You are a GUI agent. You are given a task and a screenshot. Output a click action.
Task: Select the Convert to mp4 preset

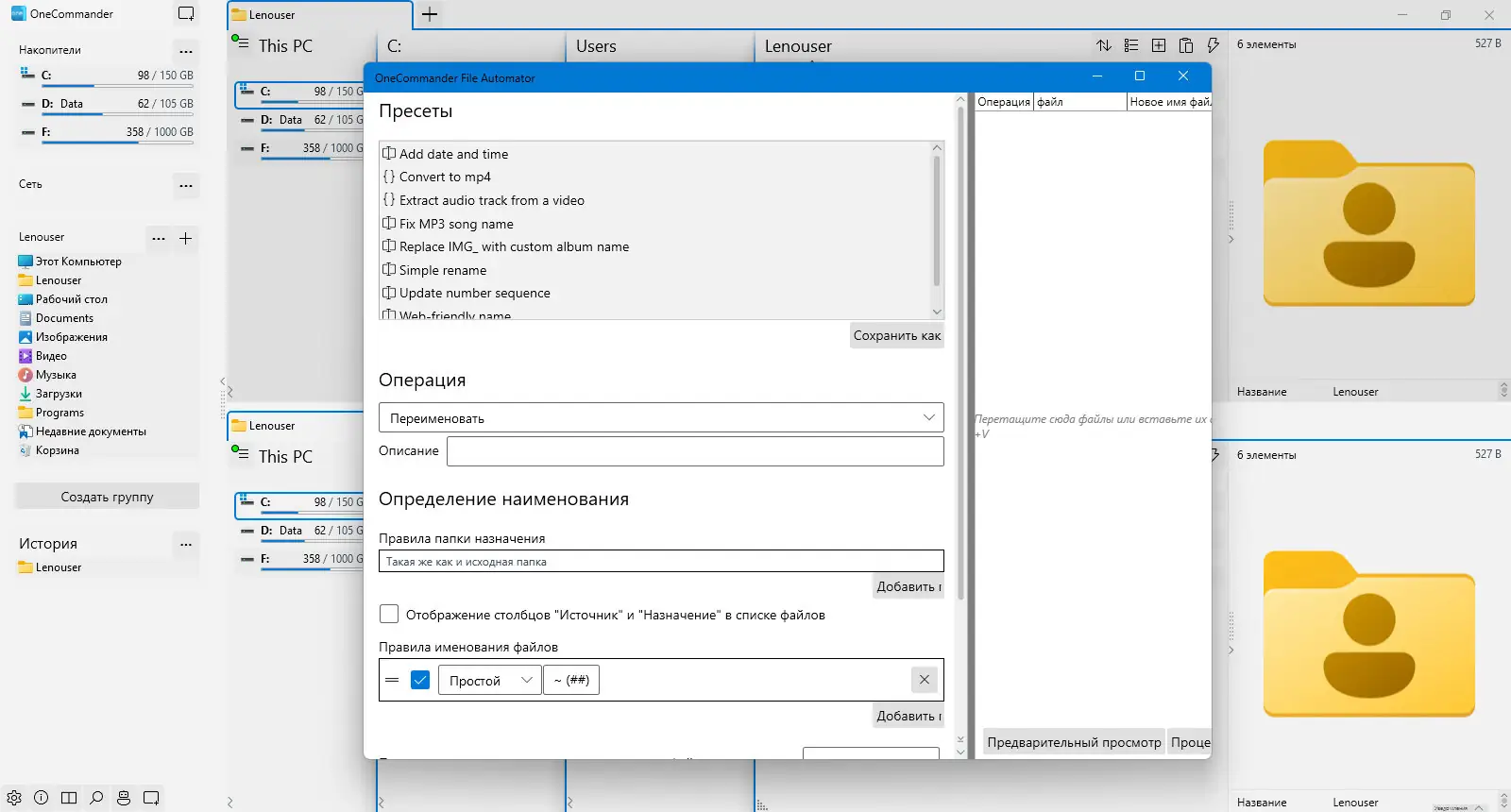click(445, 177)
